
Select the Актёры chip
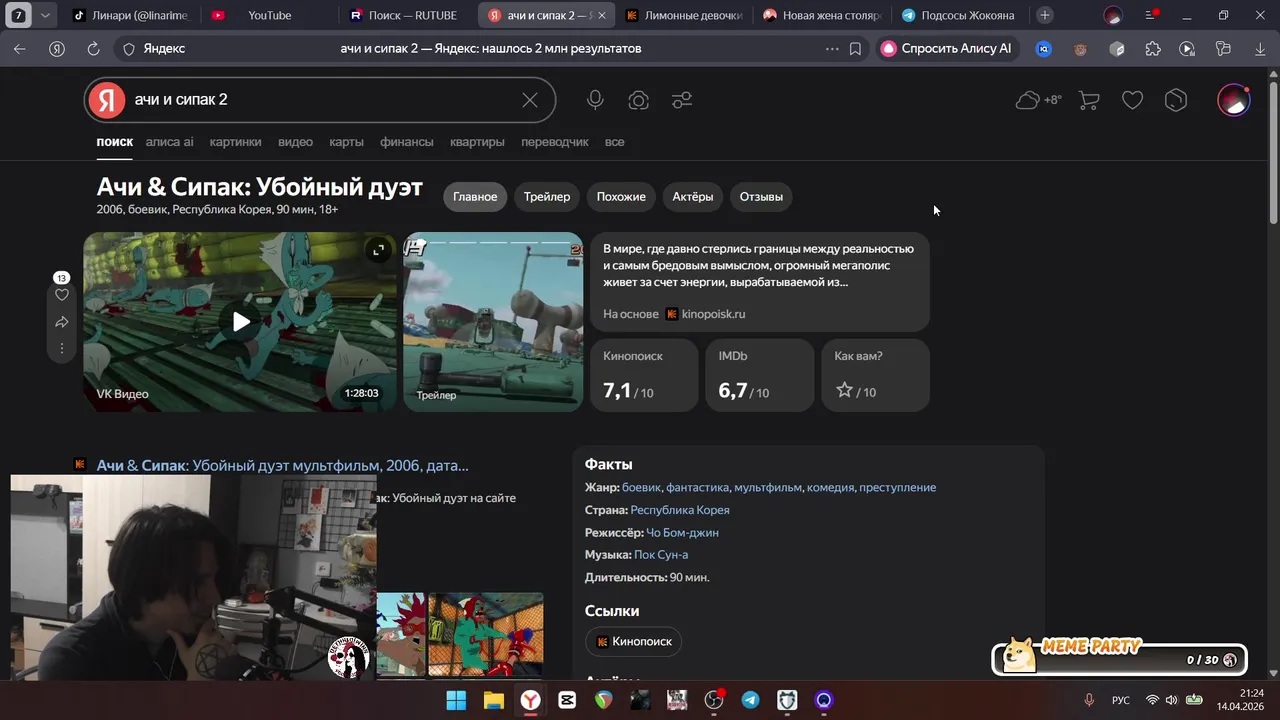(693, 197)
